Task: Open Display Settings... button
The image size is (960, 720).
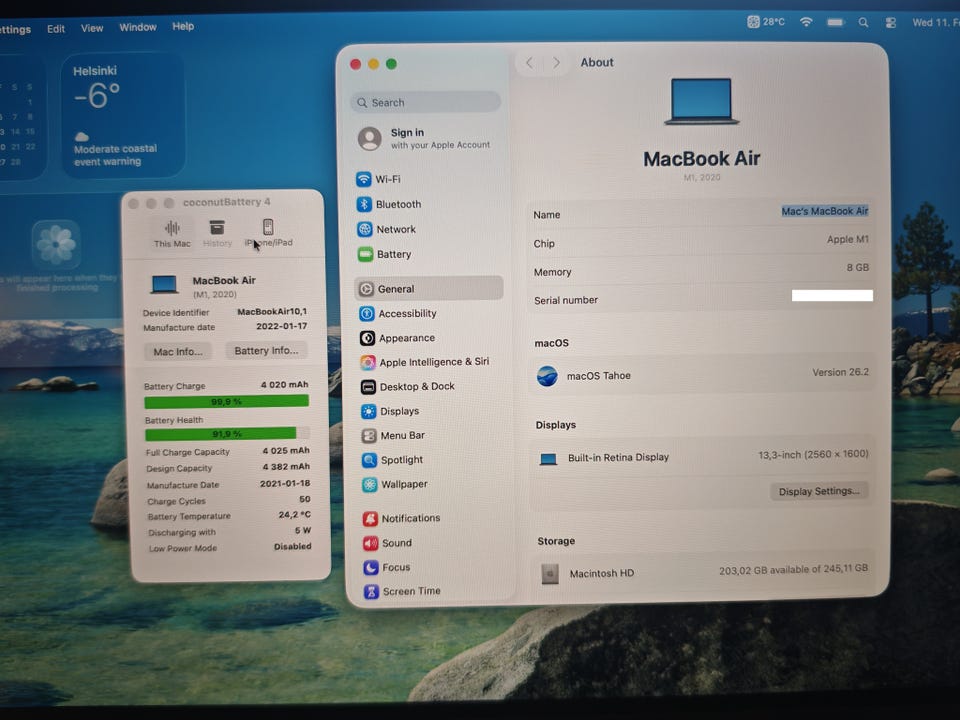Action: [819, 491]
